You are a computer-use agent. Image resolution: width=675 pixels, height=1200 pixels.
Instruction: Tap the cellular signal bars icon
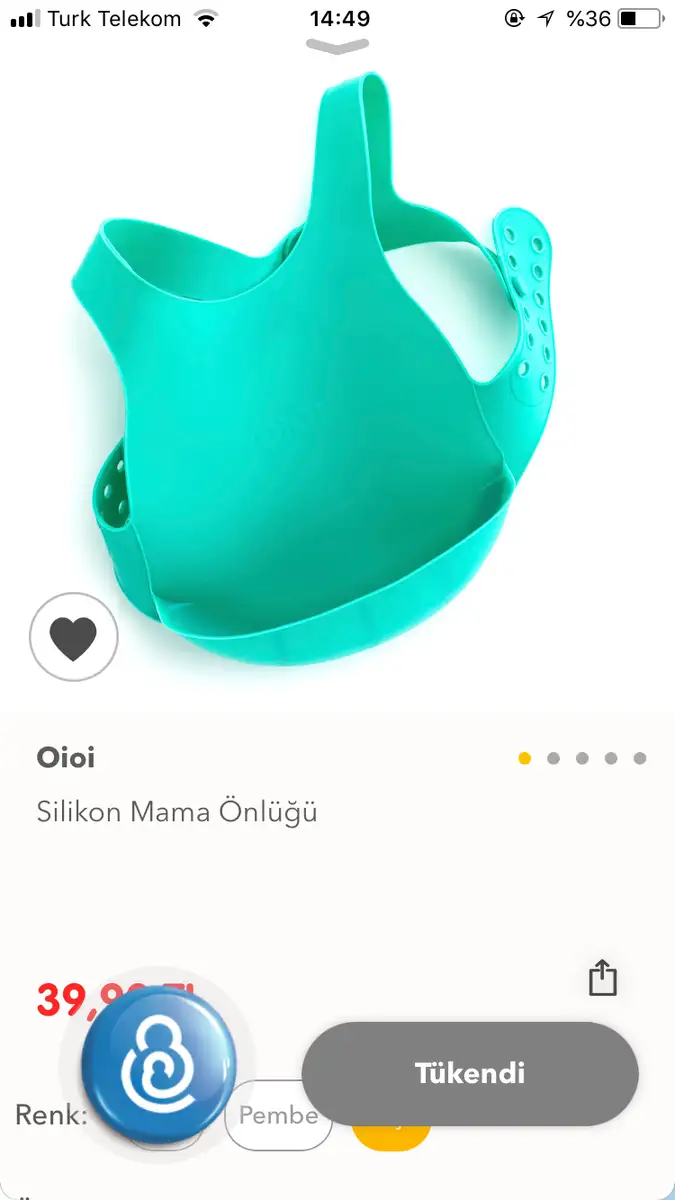pyautogui.click(x=26, y=19)
